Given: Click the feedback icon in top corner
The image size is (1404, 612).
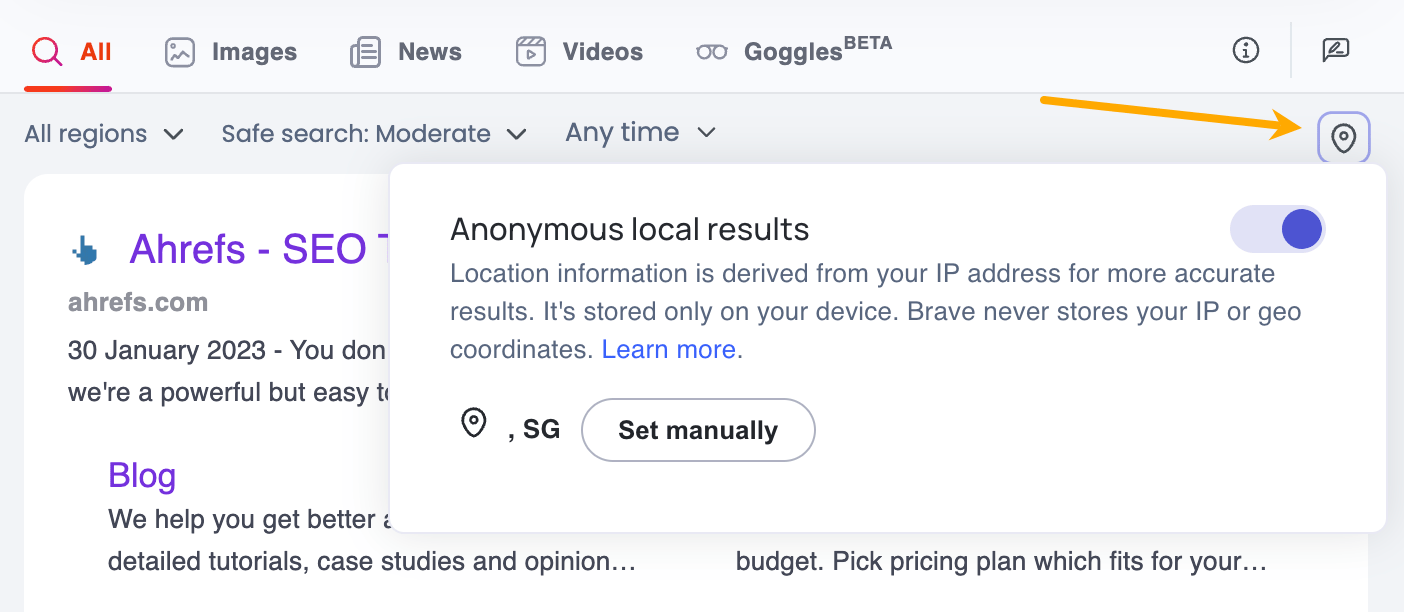Looking at the screenshot, I should click(1335, 50).
